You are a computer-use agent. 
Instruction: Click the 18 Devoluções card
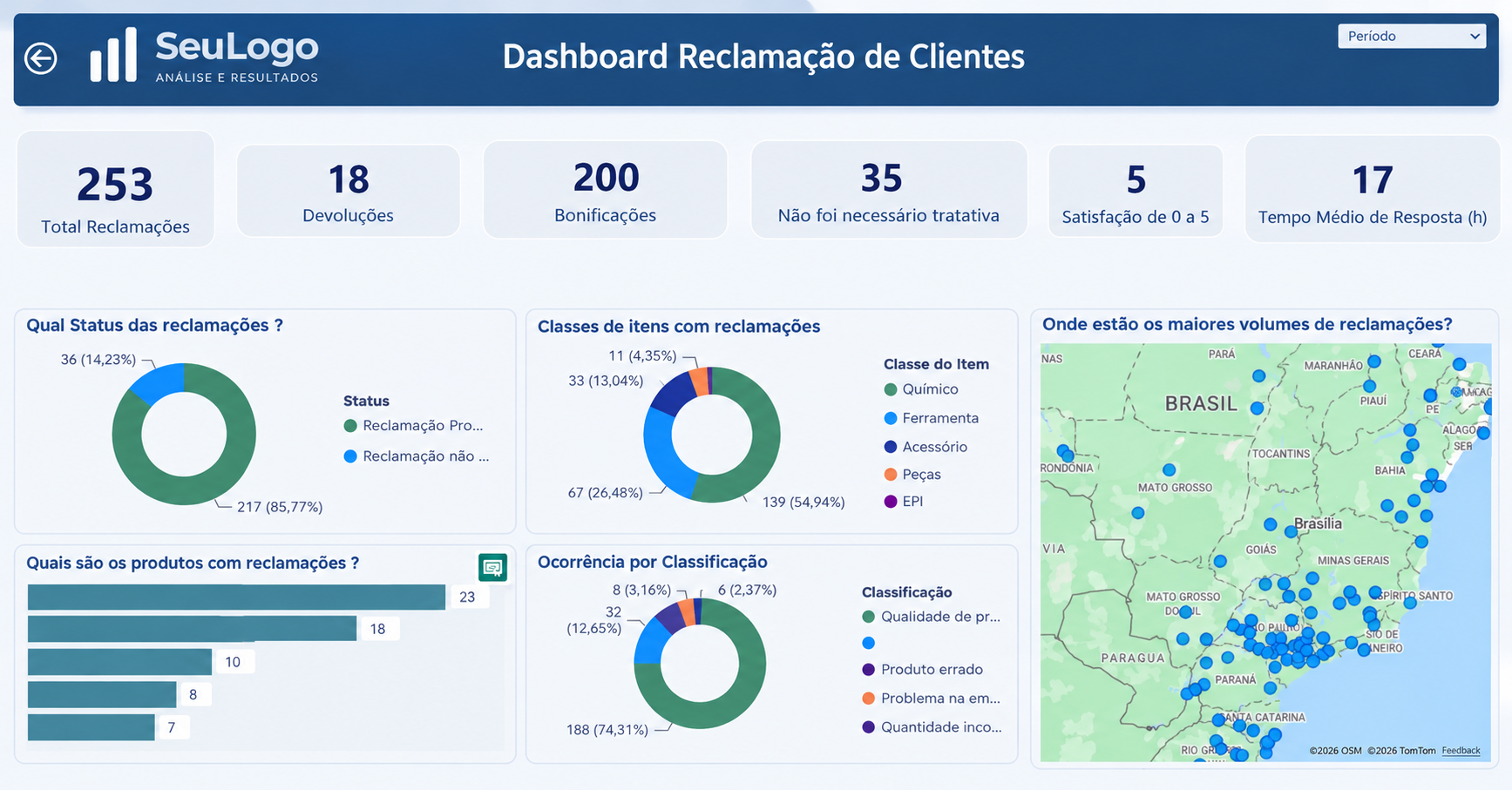[x=349, y=191]
